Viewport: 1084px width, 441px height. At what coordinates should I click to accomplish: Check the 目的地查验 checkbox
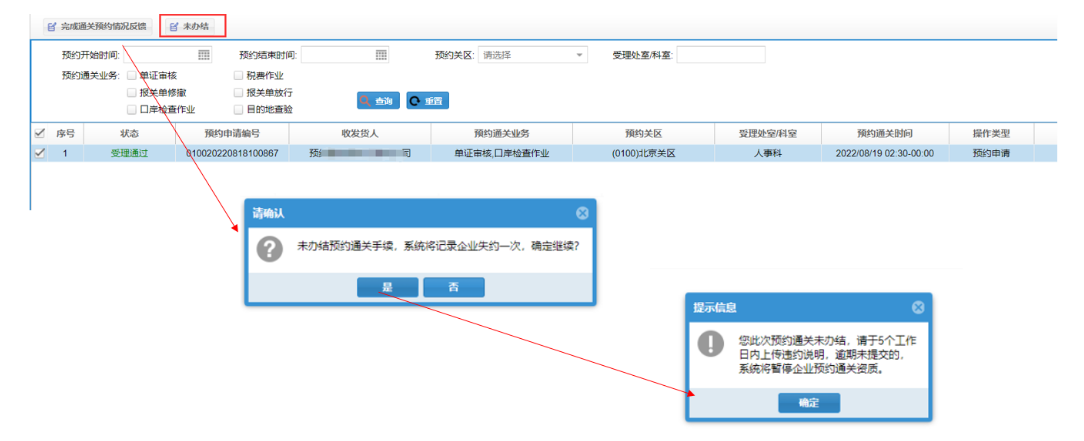pos(239,109)
